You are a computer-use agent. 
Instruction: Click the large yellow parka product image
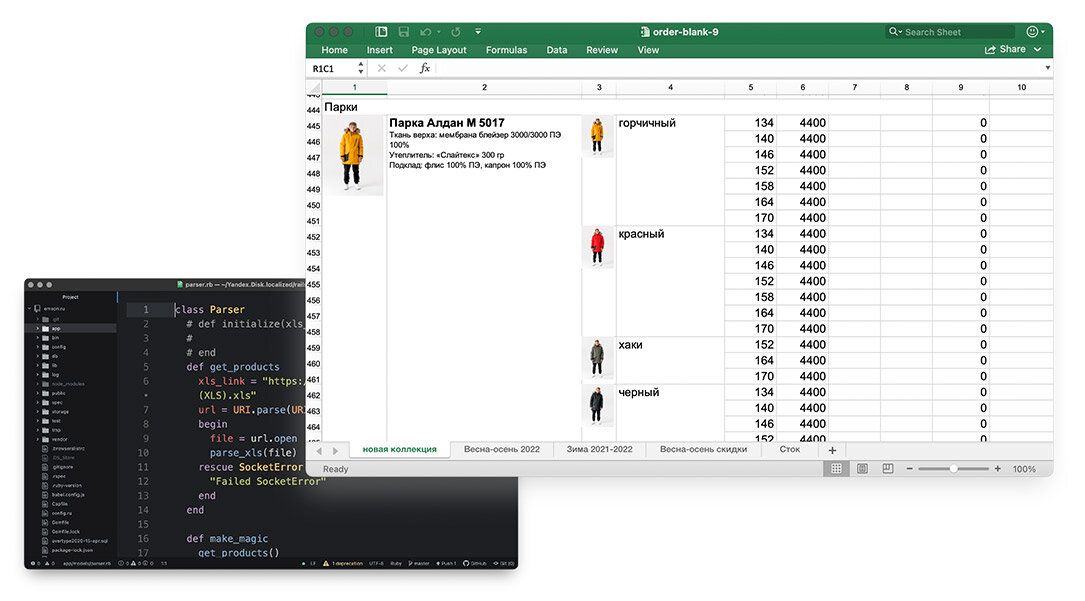point(353,156)
